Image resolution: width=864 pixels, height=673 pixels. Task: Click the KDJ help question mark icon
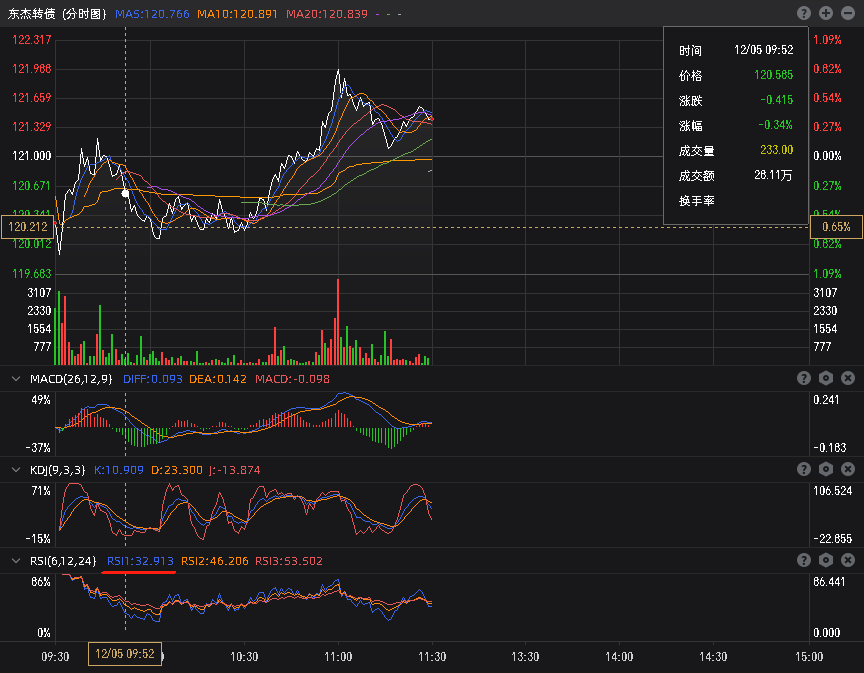coord(803,468)
